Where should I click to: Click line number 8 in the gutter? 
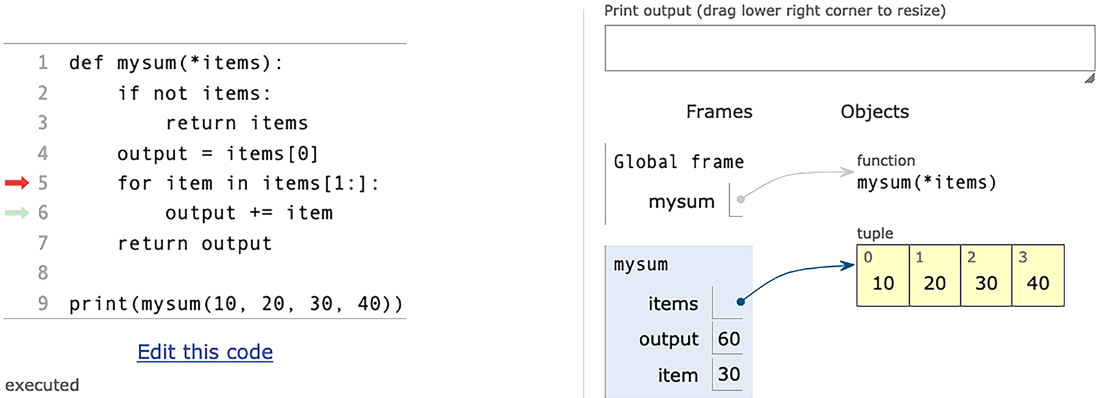point(43,273)
